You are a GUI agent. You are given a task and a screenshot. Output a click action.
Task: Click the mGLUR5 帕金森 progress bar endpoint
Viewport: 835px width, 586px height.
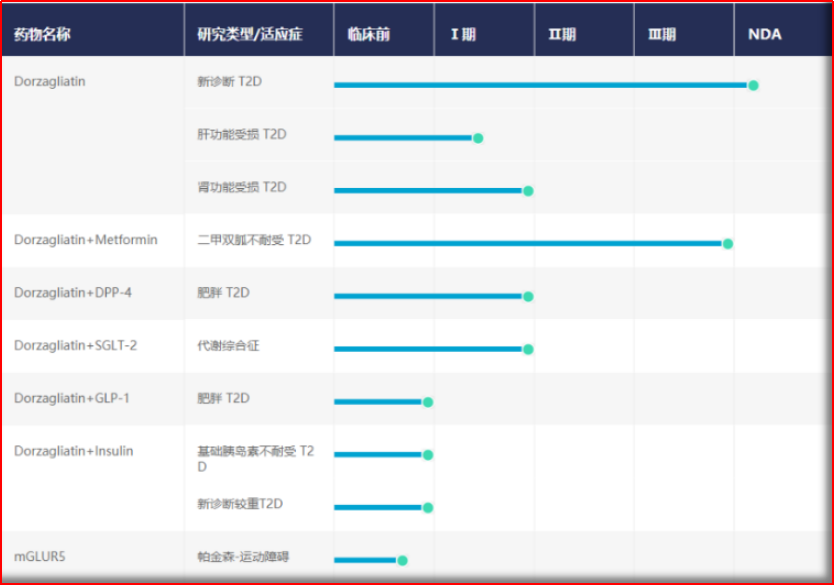pyautogui.click(x=403, y=560)
